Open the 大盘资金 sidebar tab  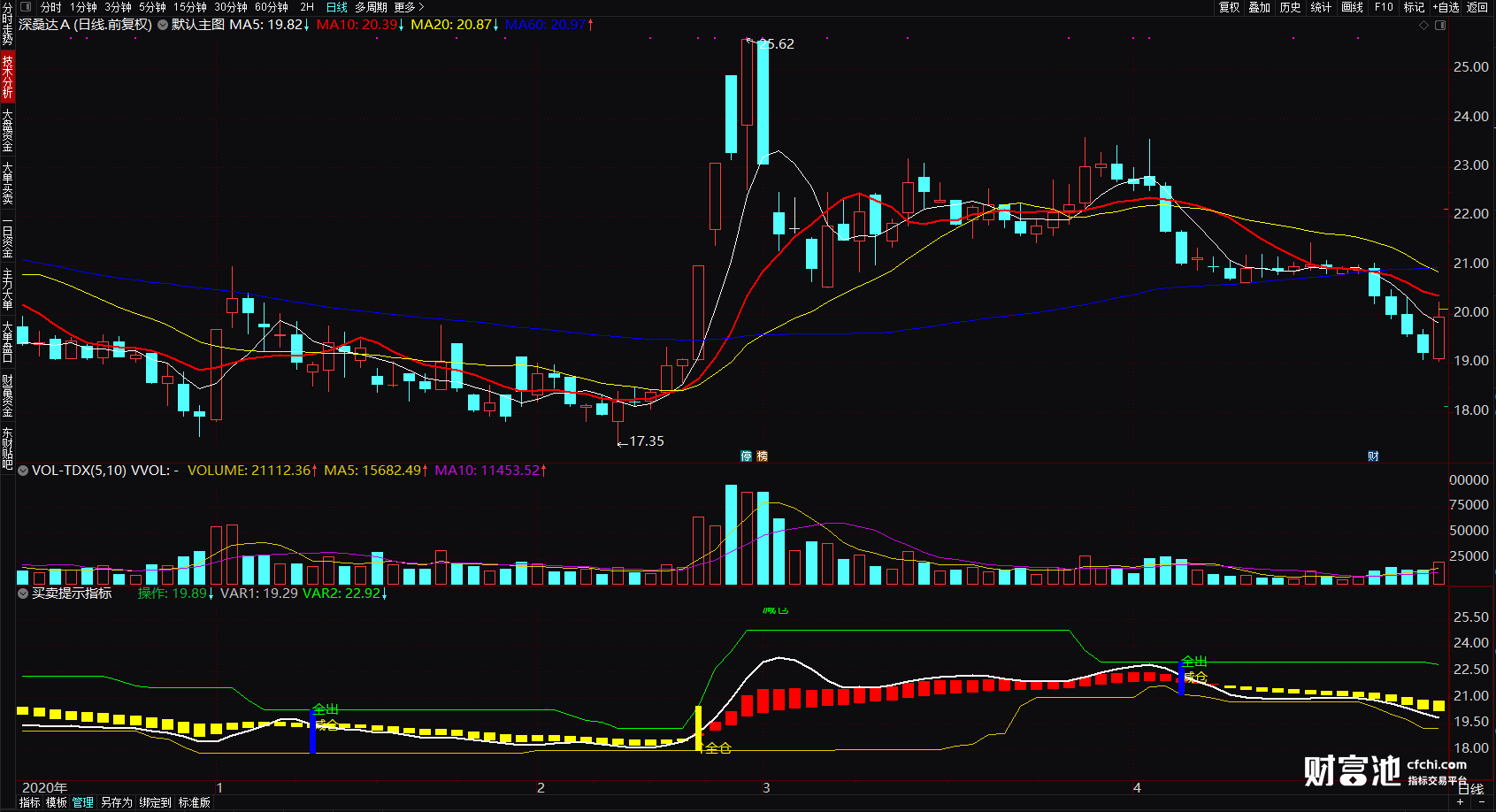7,131
